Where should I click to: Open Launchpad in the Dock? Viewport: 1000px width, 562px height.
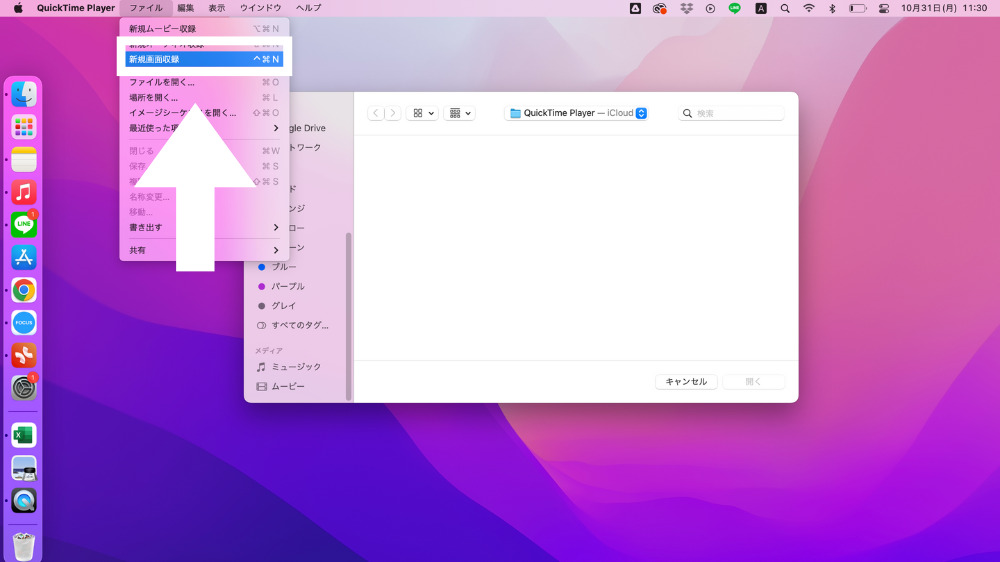click(24, 127)
